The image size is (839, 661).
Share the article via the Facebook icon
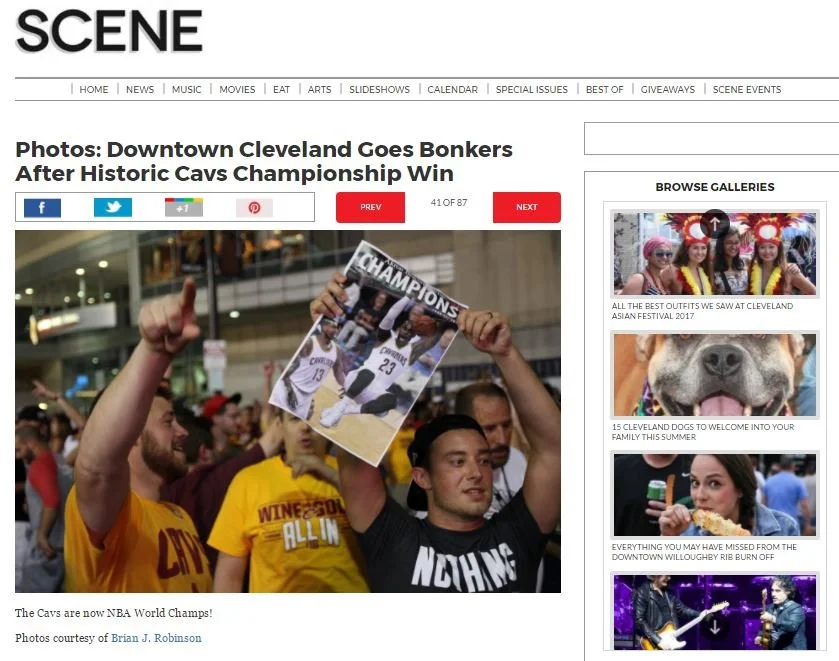point(42,208)
